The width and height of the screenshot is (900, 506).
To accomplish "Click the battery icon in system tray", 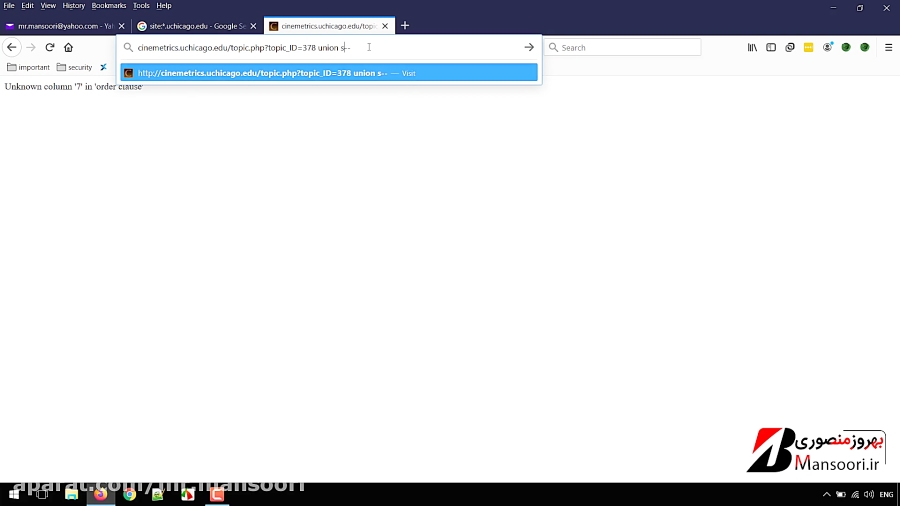I will pyautogui.click(x=841, y=495).
